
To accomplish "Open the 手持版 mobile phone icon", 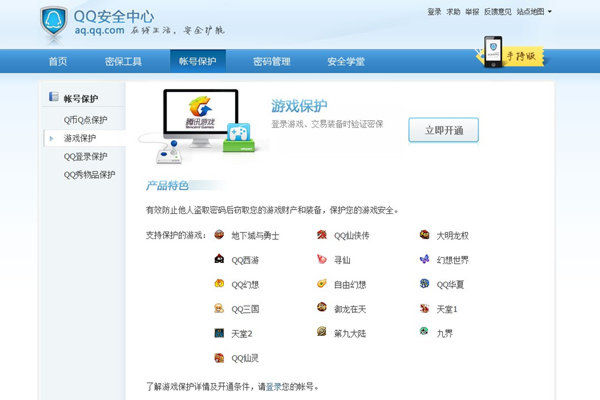I will 491,52.
